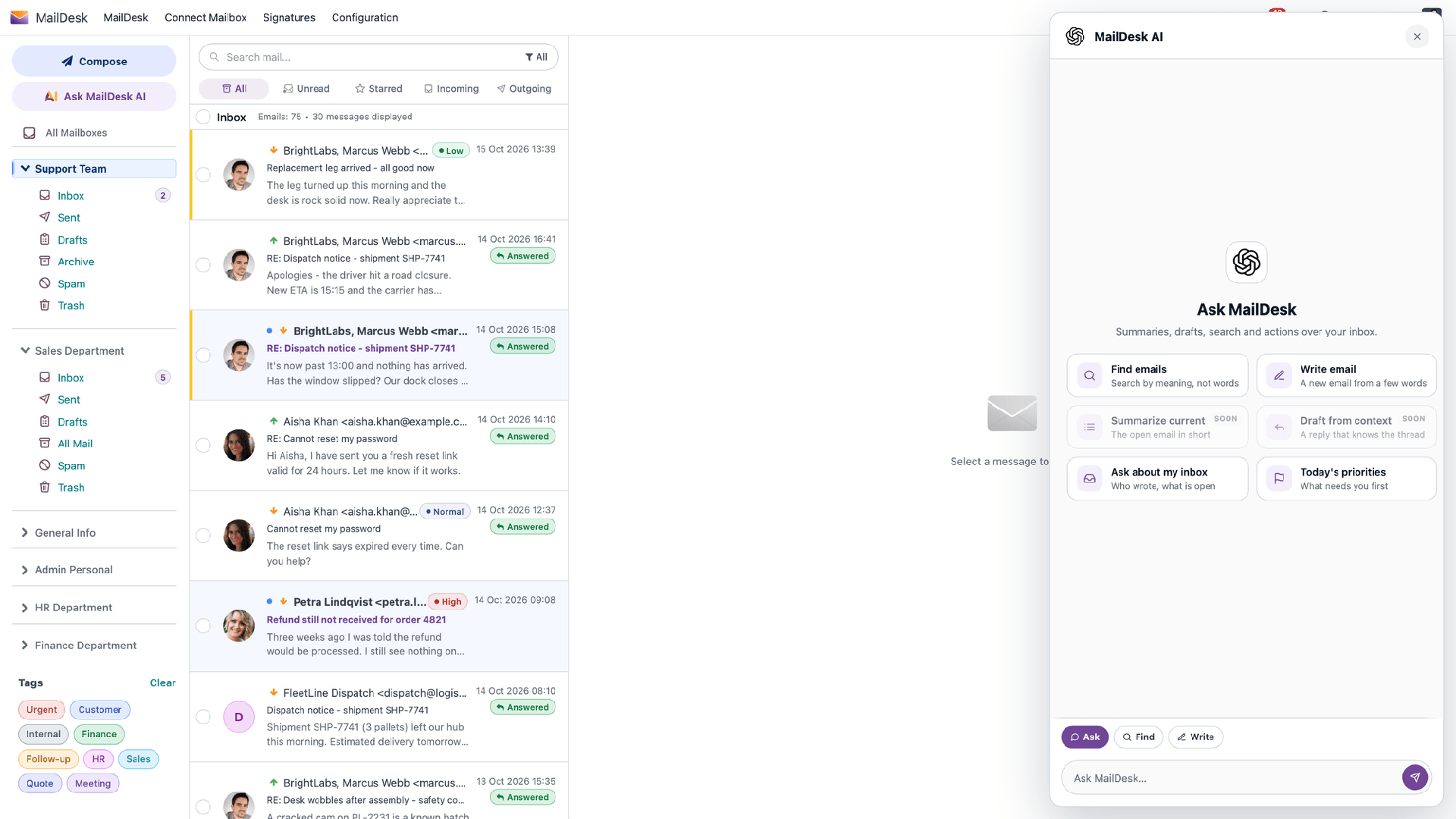Expand the Admin Personal mailbox group
1456x819 pixels.
[25, 570]
